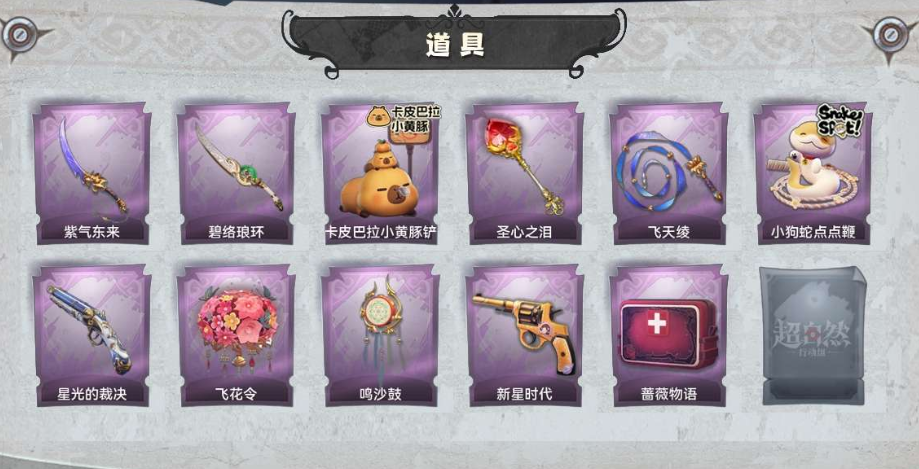Select the 碧络琅环 jade blade item
Screen dimensions: 919x469
(x=236, y=173)
